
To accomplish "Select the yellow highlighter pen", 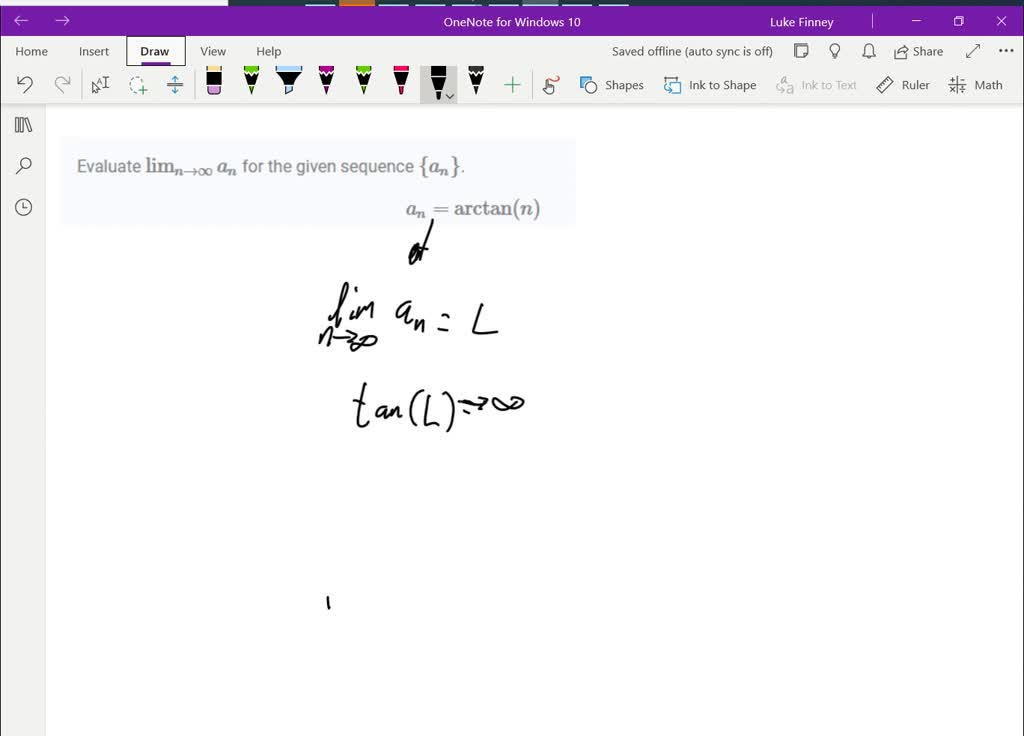I will pos(287,84).
